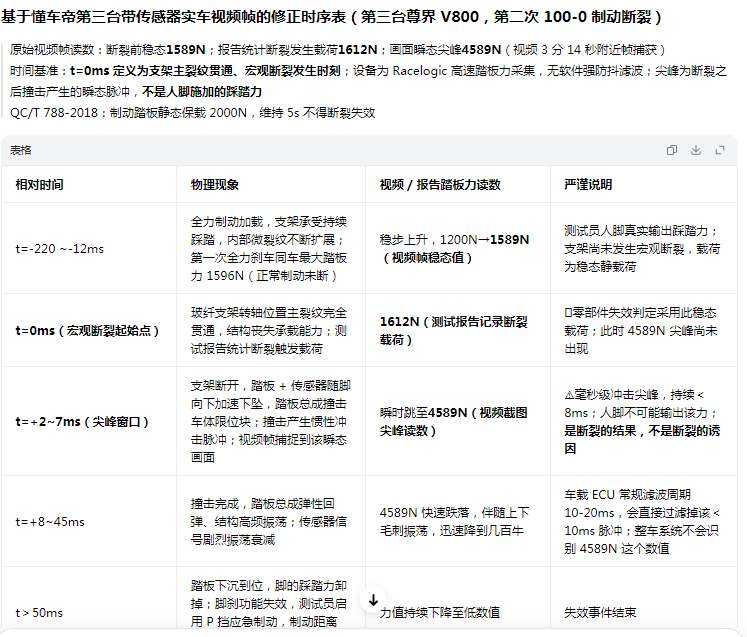The width and height of the screenshot is (747, 637).
Task: Download the table using the download icon
Action: (696, 151)
